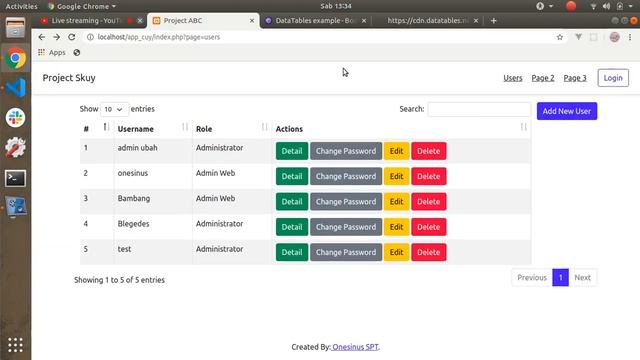Focus the table Search field
The image size is (640, 360).
click(x=479, y=109)
